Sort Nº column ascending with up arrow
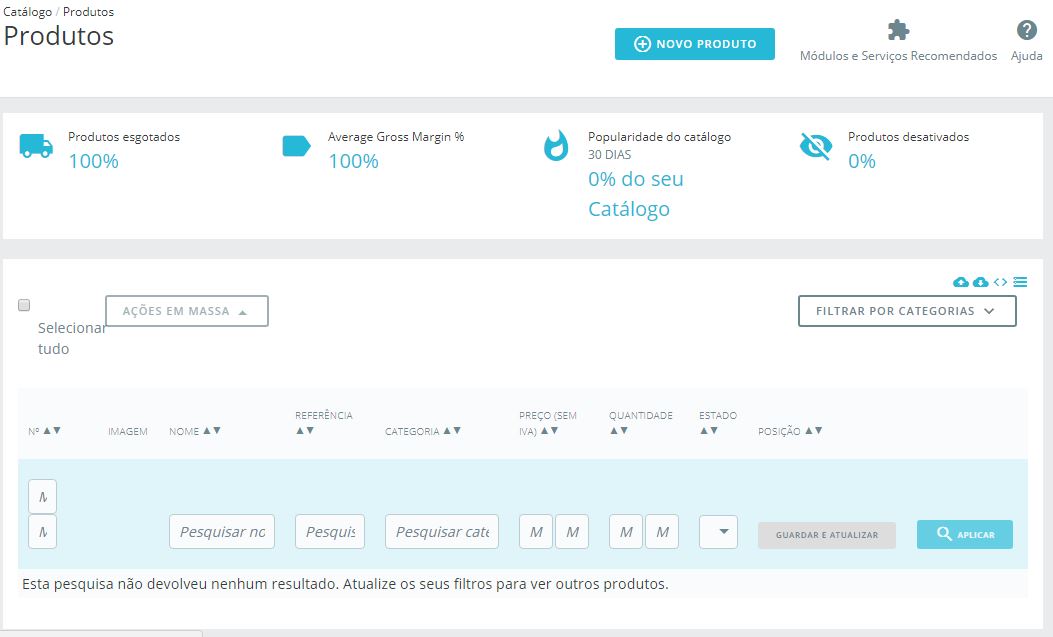 tap(47, 430)
